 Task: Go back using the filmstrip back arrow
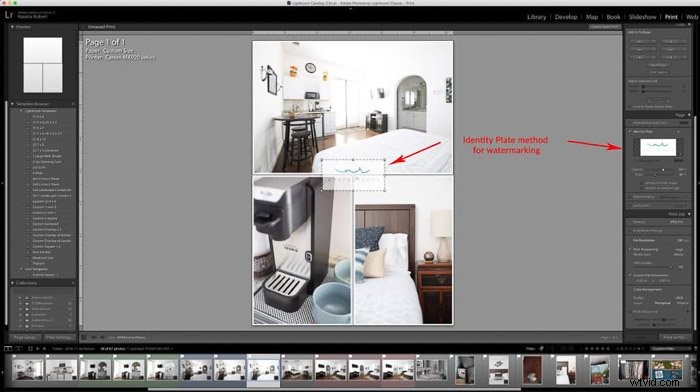pyautogui.click(x=38, y=349)
